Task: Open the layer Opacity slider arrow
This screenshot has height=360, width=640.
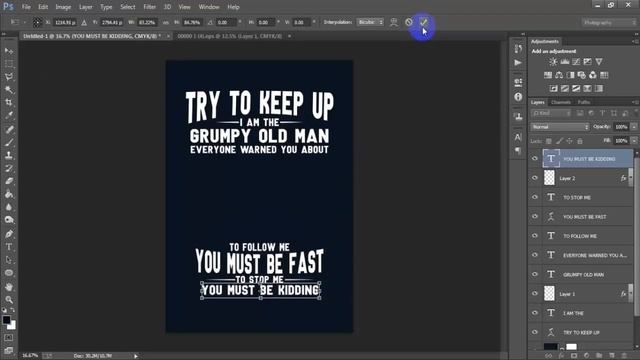Action: [x=634, y=127]
